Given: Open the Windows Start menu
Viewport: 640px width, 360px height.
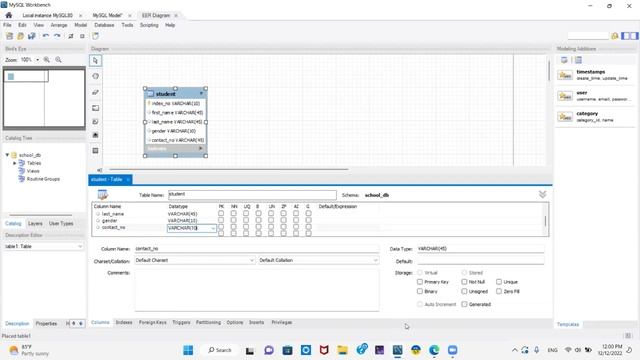Looking at the screenshot, I should [x=188, y=350].
